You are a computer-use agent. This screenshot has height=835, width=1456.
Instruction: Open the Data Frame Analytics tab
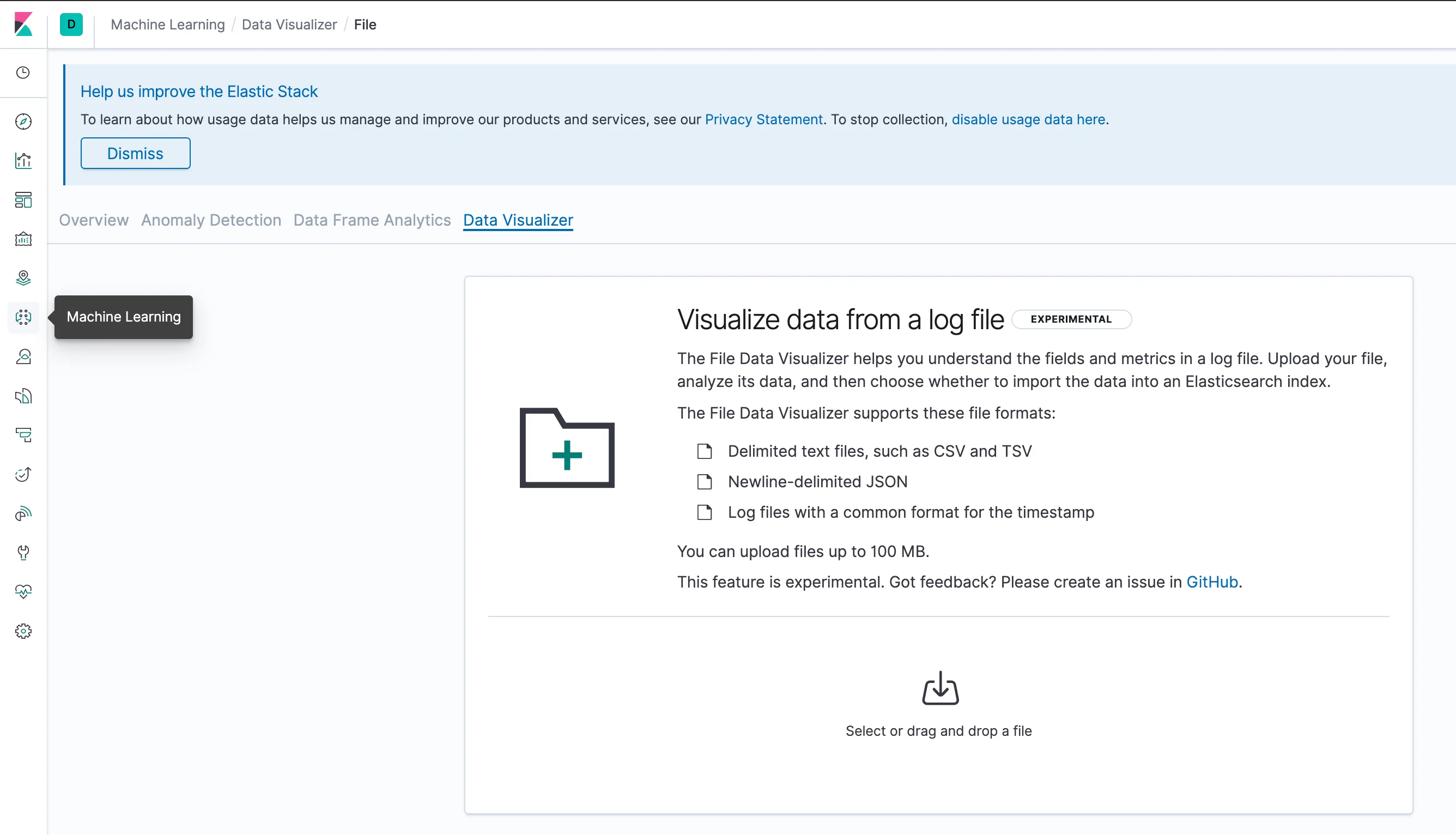[x=372, y=220]
